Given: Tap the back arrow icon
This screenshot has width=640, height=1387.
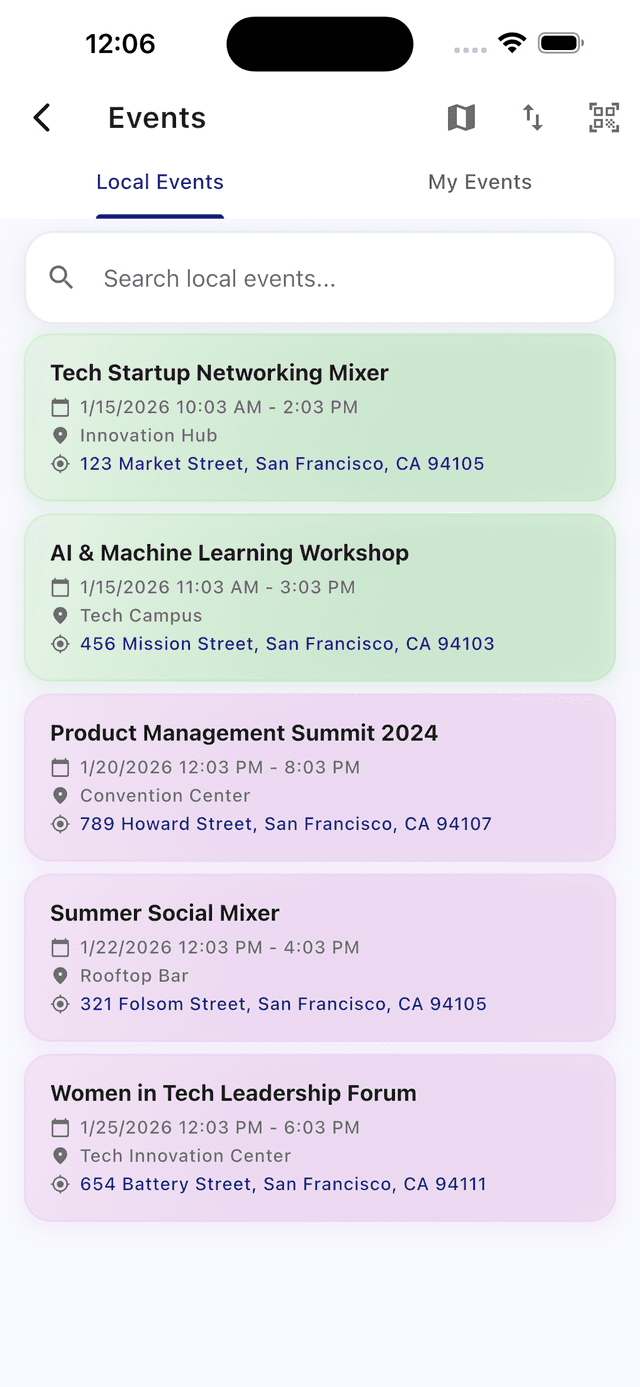Looking at the screenshot, I should [42, 118].
